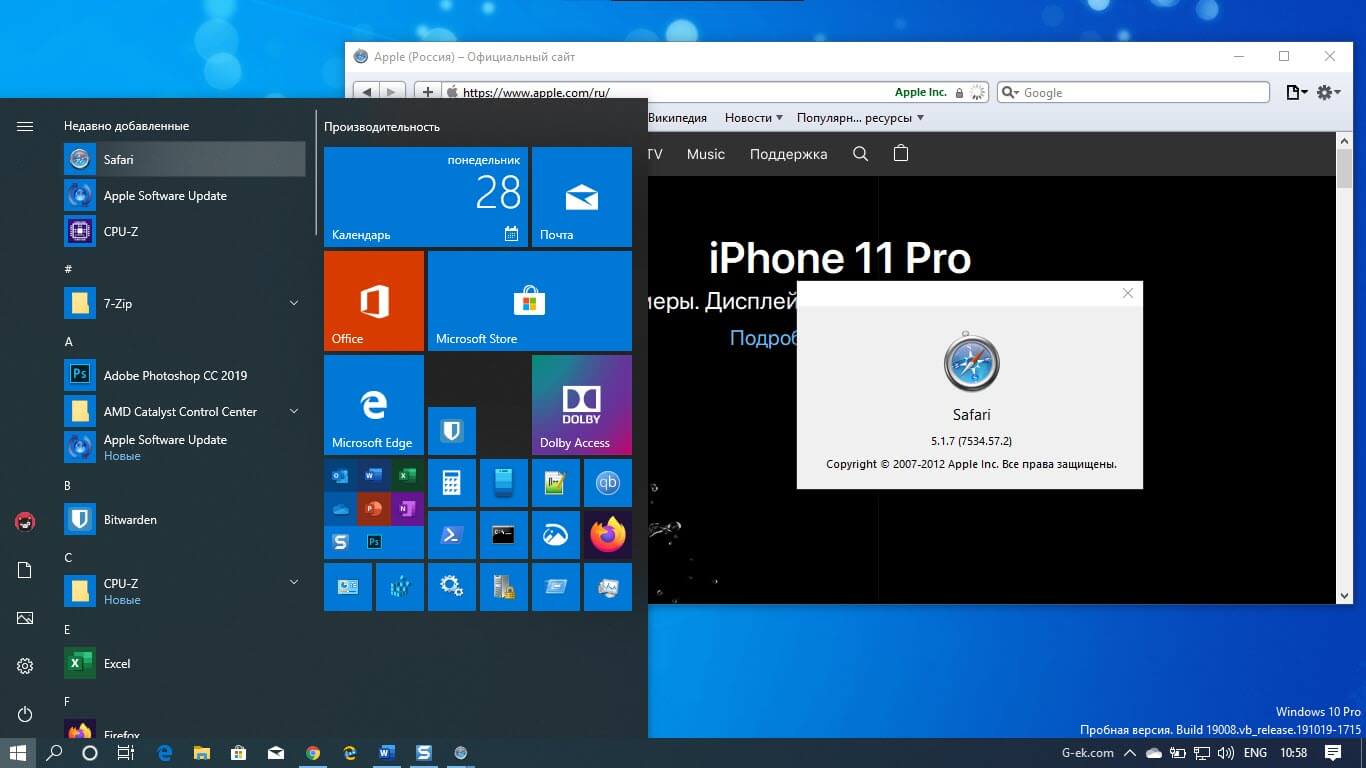
Task: Click the Google search field in Safari
Action: tap(1133, 92)
